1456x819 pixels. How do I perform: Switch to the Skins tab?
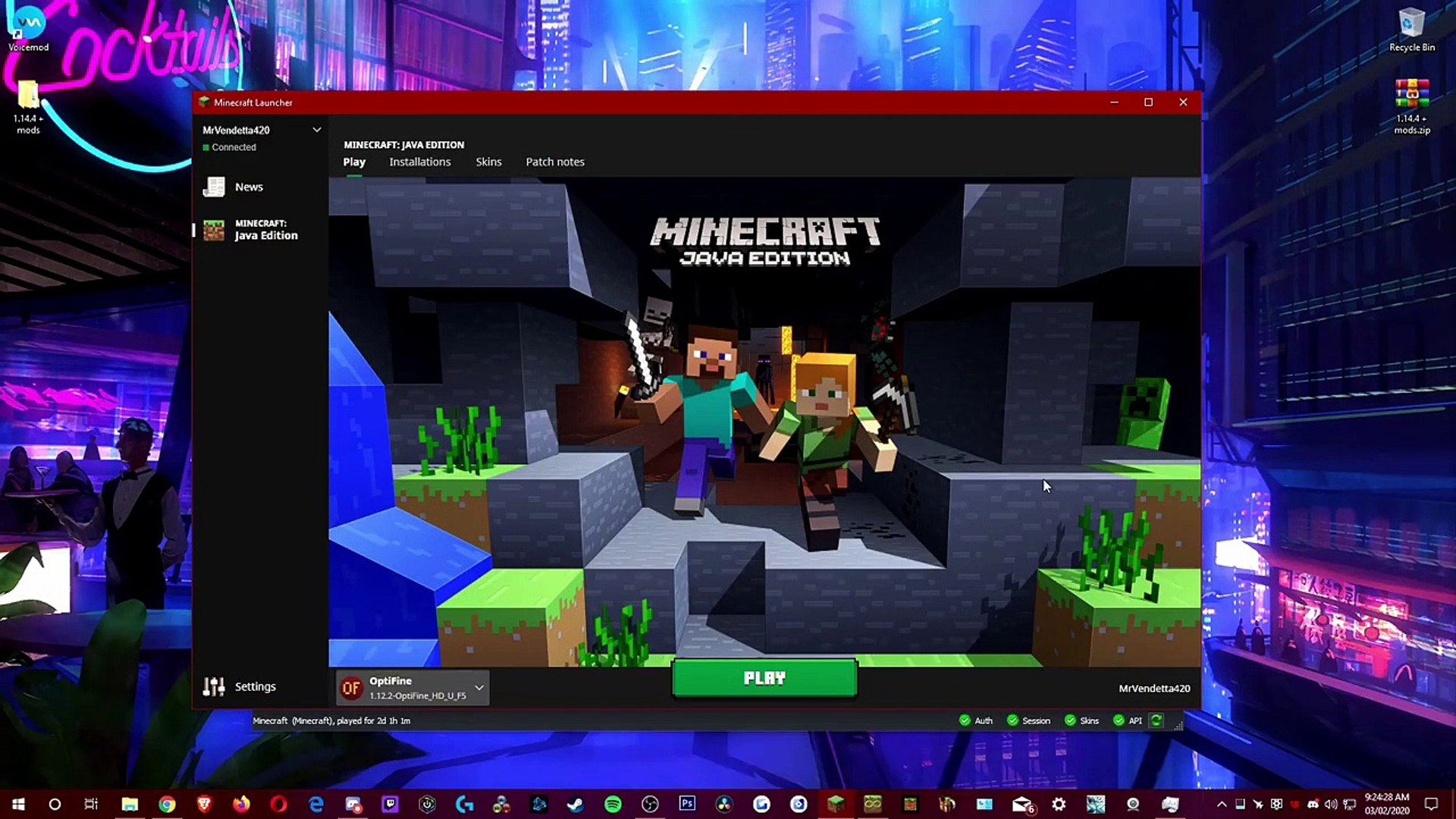tap(488, 162)
